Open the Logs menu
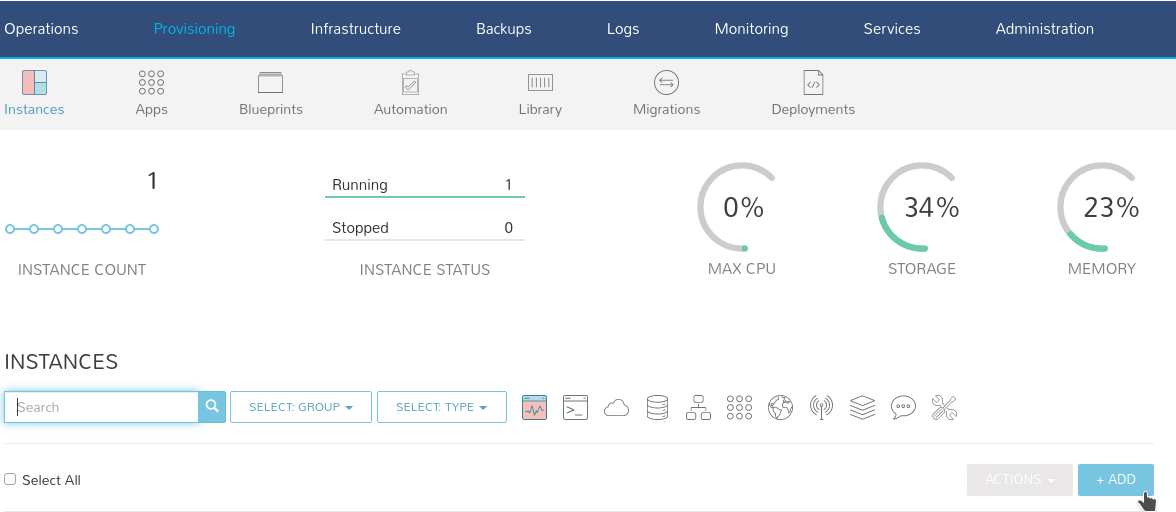1176x512 pixels. pos(623,28)
